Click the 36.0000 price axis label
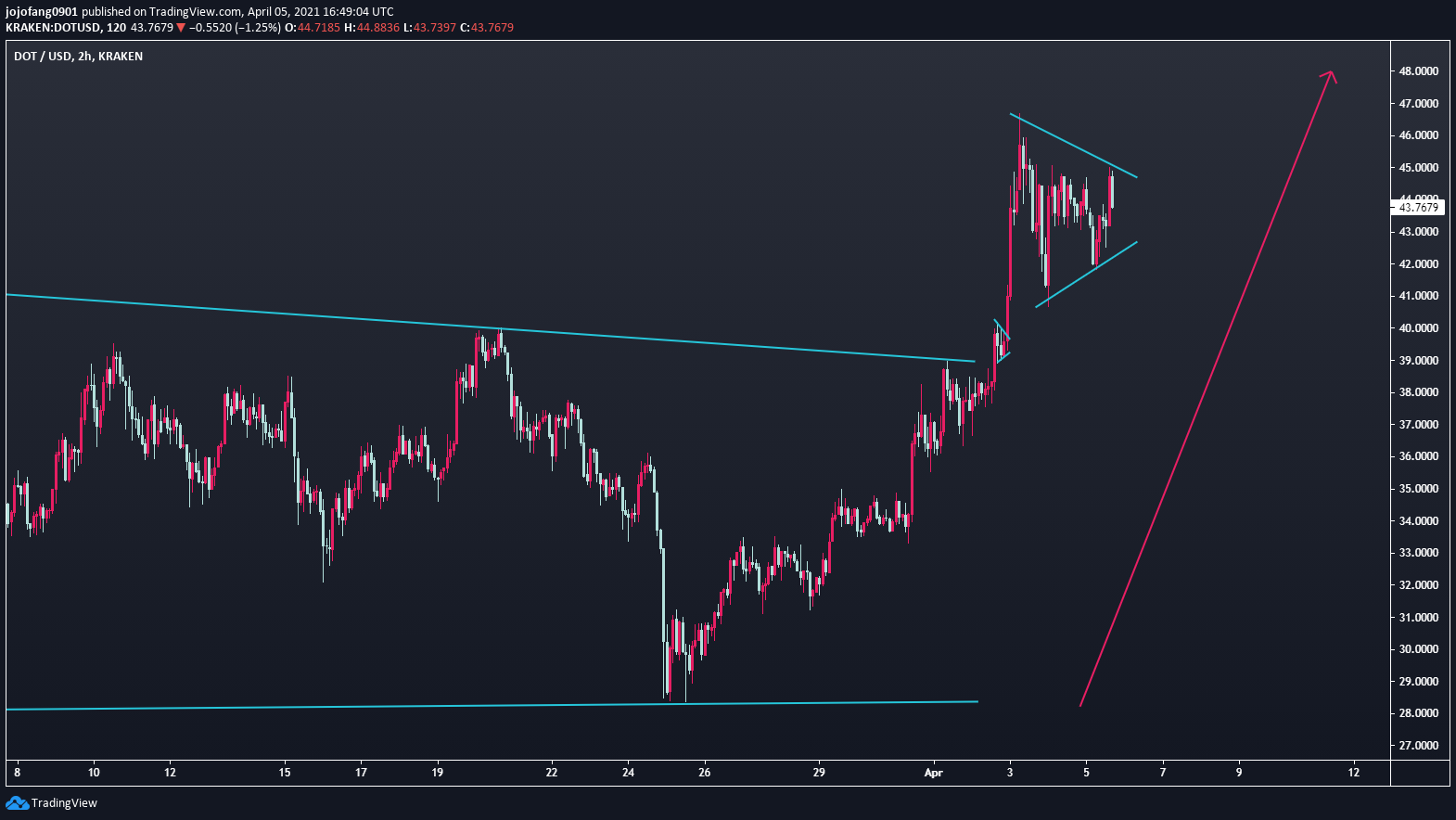 click(1419, 456)
